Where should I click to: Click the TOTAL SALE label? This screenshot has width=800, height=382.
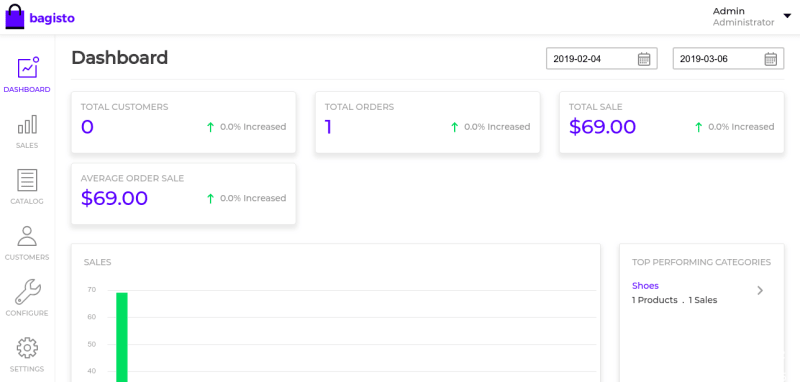tap(596, 107)
